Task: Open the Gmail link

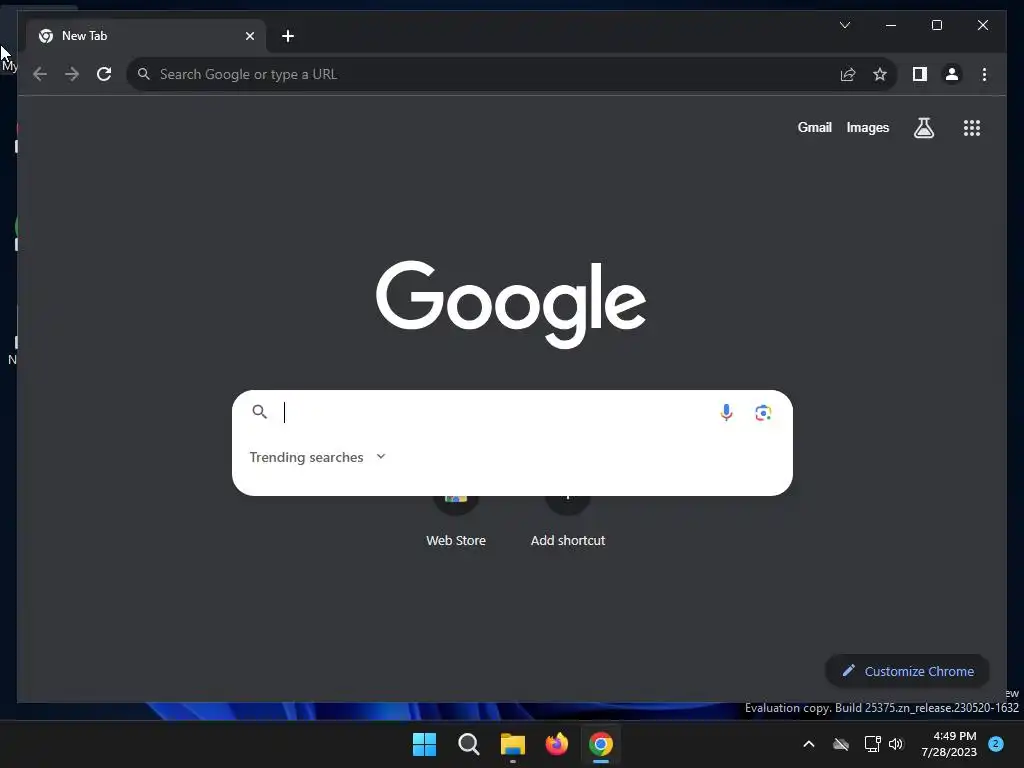Action: (x=814, y=127)
